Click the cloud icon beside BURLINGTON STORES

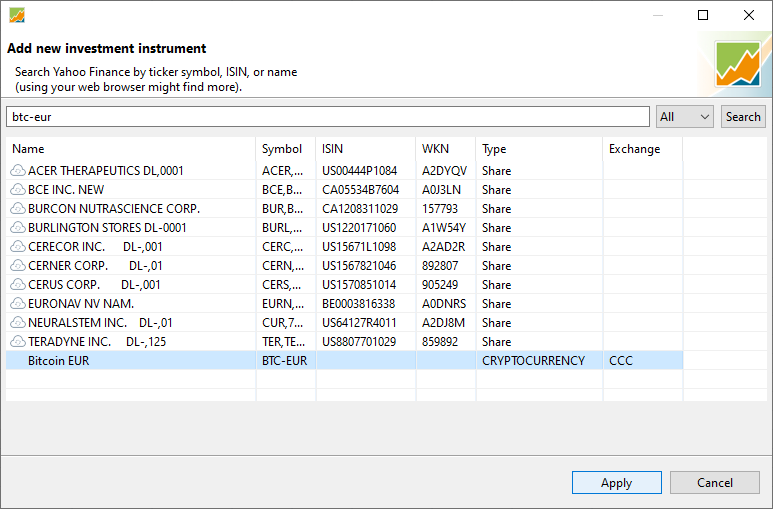tap(18, 227)
